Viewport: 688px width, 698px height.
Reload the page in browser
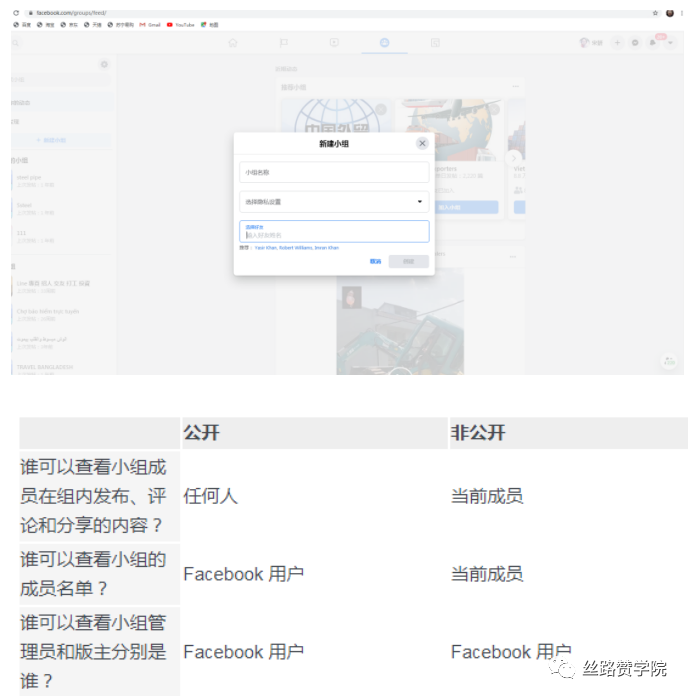[x=16, y=13]
